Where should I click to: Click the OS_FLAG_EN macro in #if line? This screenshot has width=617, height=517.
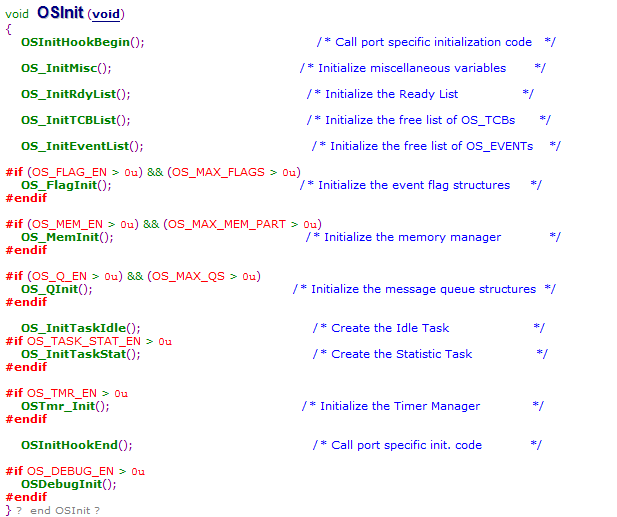pyautogui.click(x=69, y=172)
